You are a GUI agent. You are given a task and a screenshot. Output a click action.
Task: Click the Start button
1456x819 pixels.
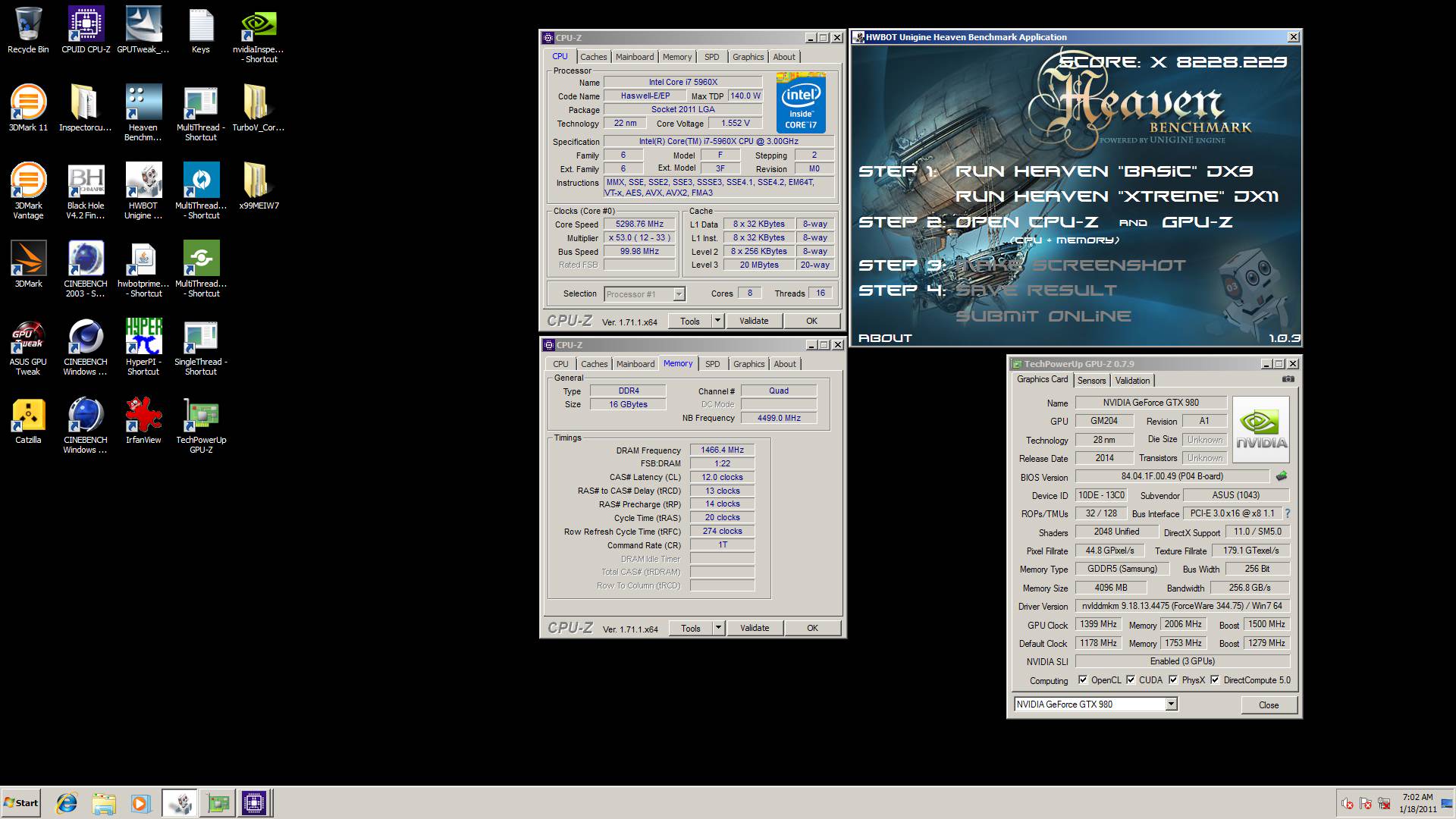tap(21, 803)
